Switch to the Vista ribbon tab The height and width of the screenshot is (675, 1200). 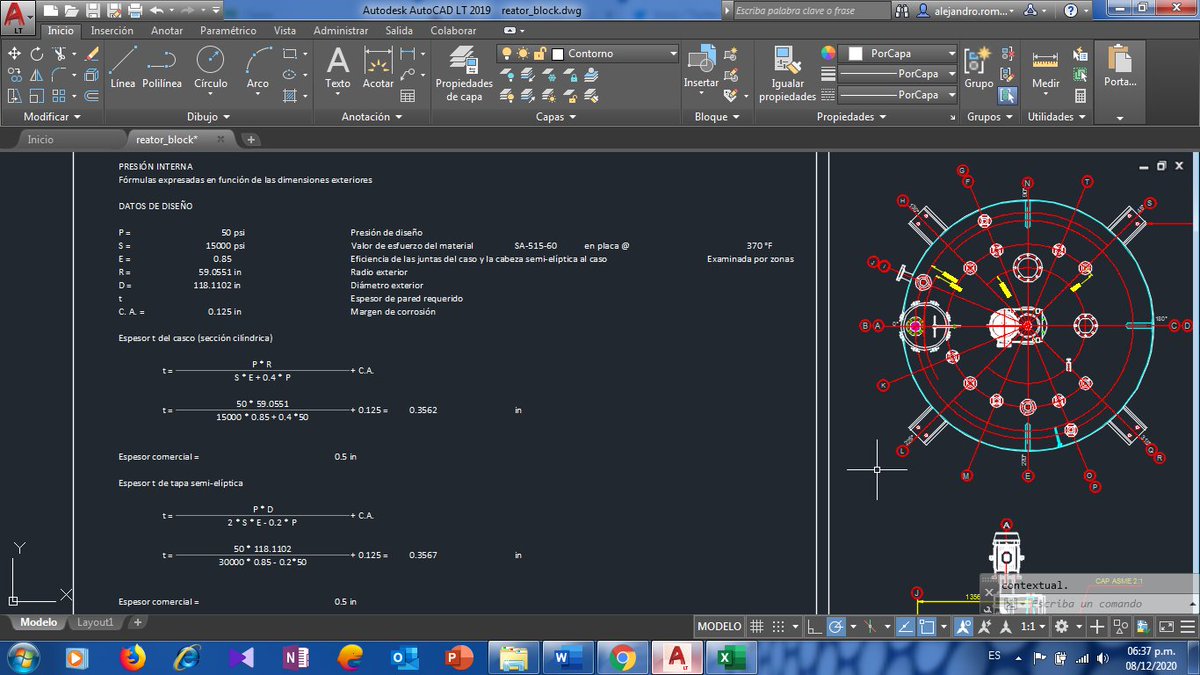click(x=285, y=31)
